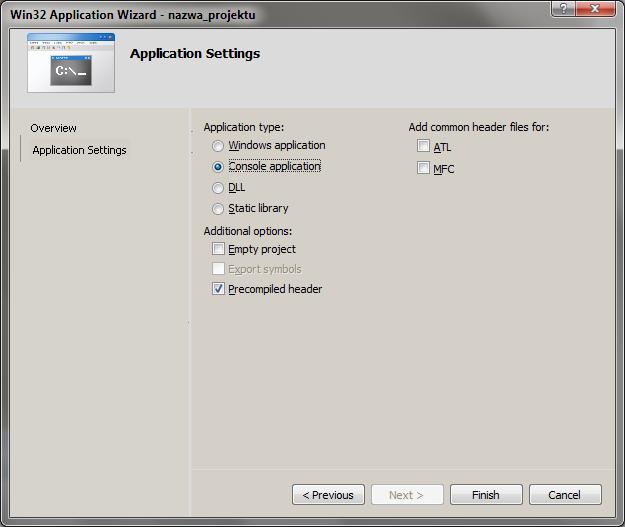Screen dimensions: 625x527
Task: Click the Application Settings page heading
Action: pyautogui.click(x=195, y=54)
